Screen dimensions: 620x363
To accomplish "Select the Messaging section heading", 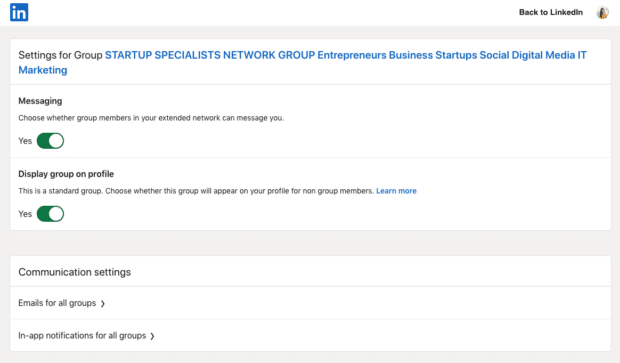I will click(x=40, y=101).
